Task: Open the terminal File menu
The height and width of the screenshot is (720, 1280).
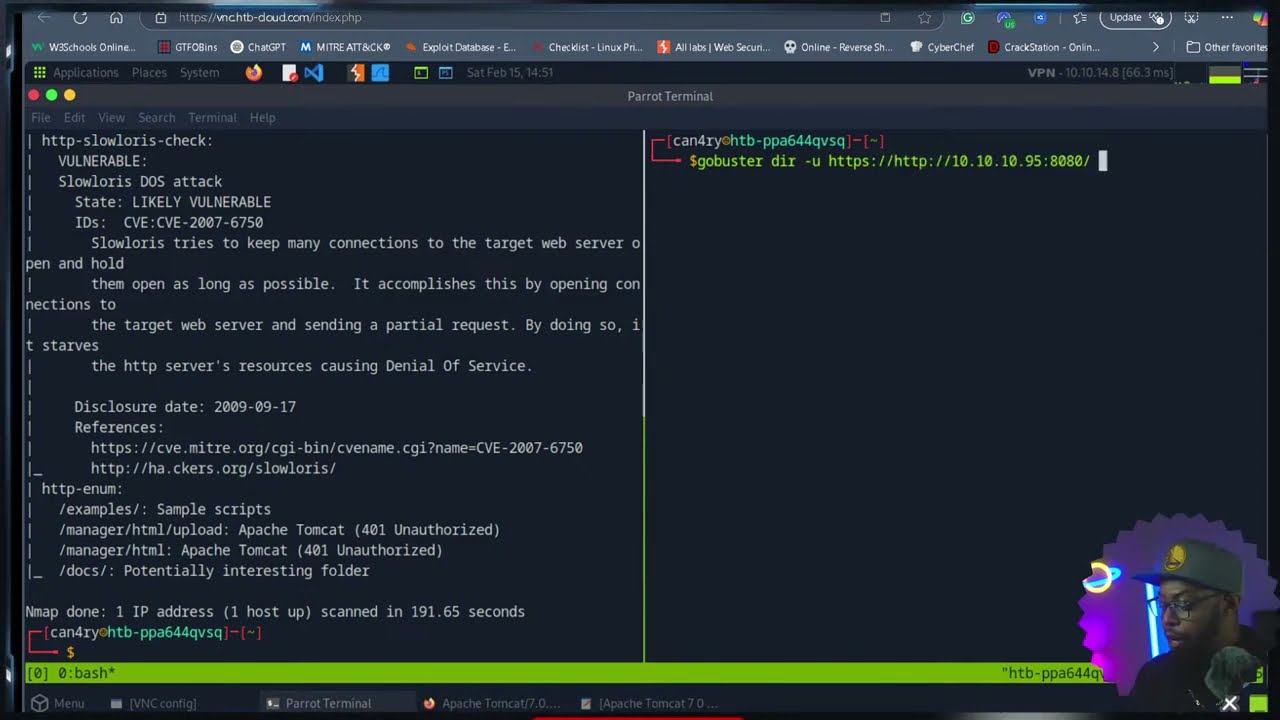Action: [41, 118]
